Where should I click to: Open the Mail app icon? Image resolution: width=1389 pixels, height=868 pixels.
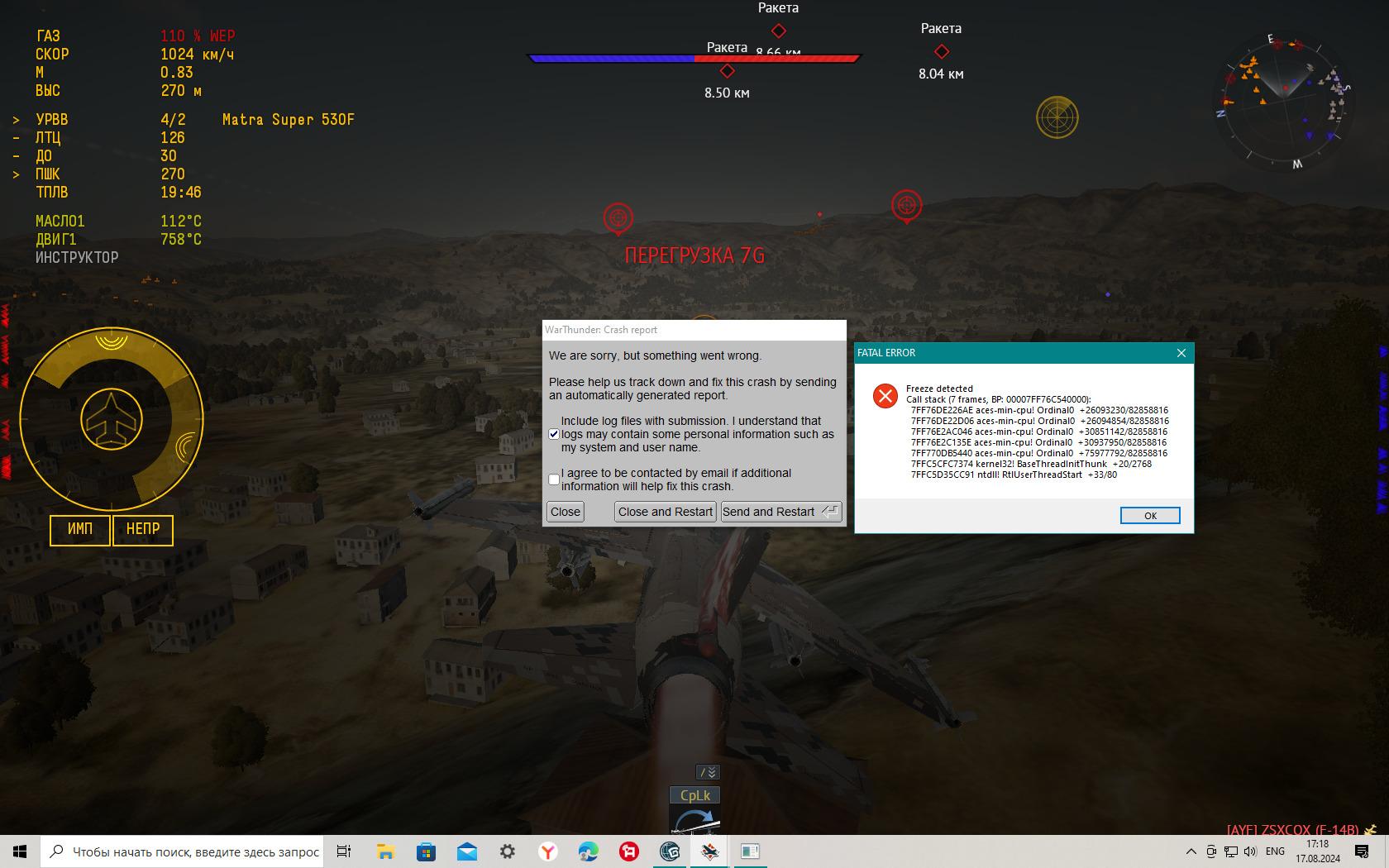click(x=467, y=851)
